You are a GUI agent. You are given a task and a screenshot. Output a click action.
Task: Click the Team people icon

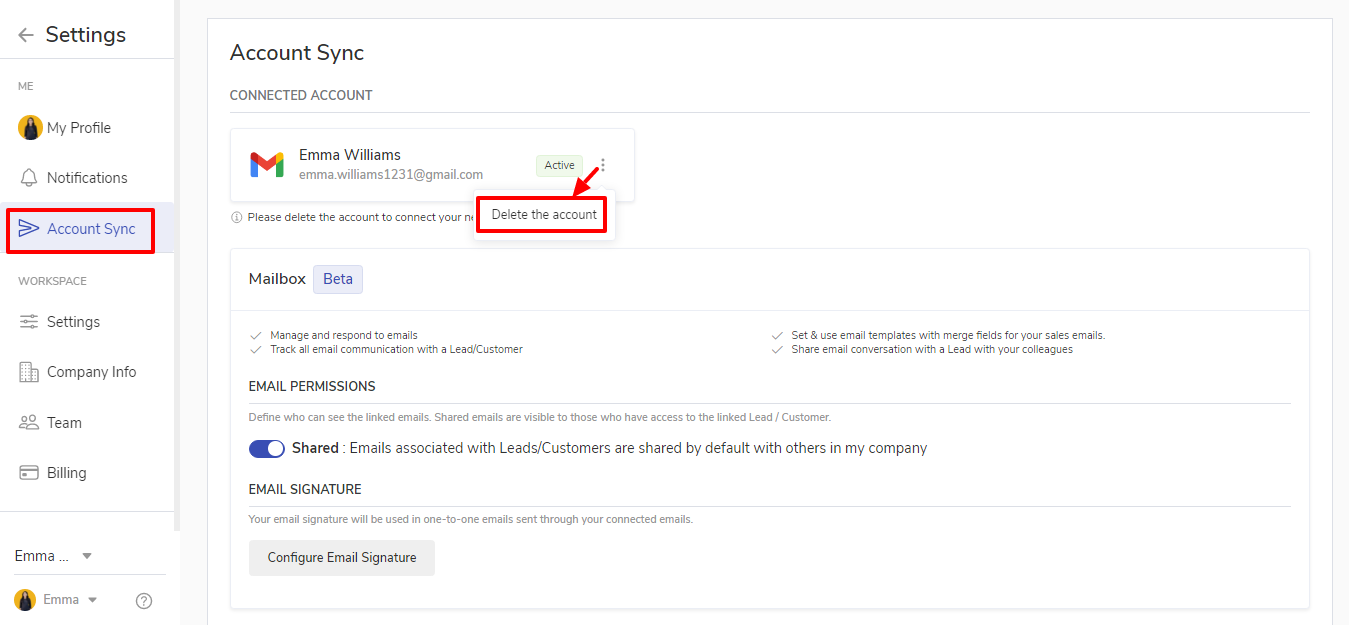tap(29, 423)
